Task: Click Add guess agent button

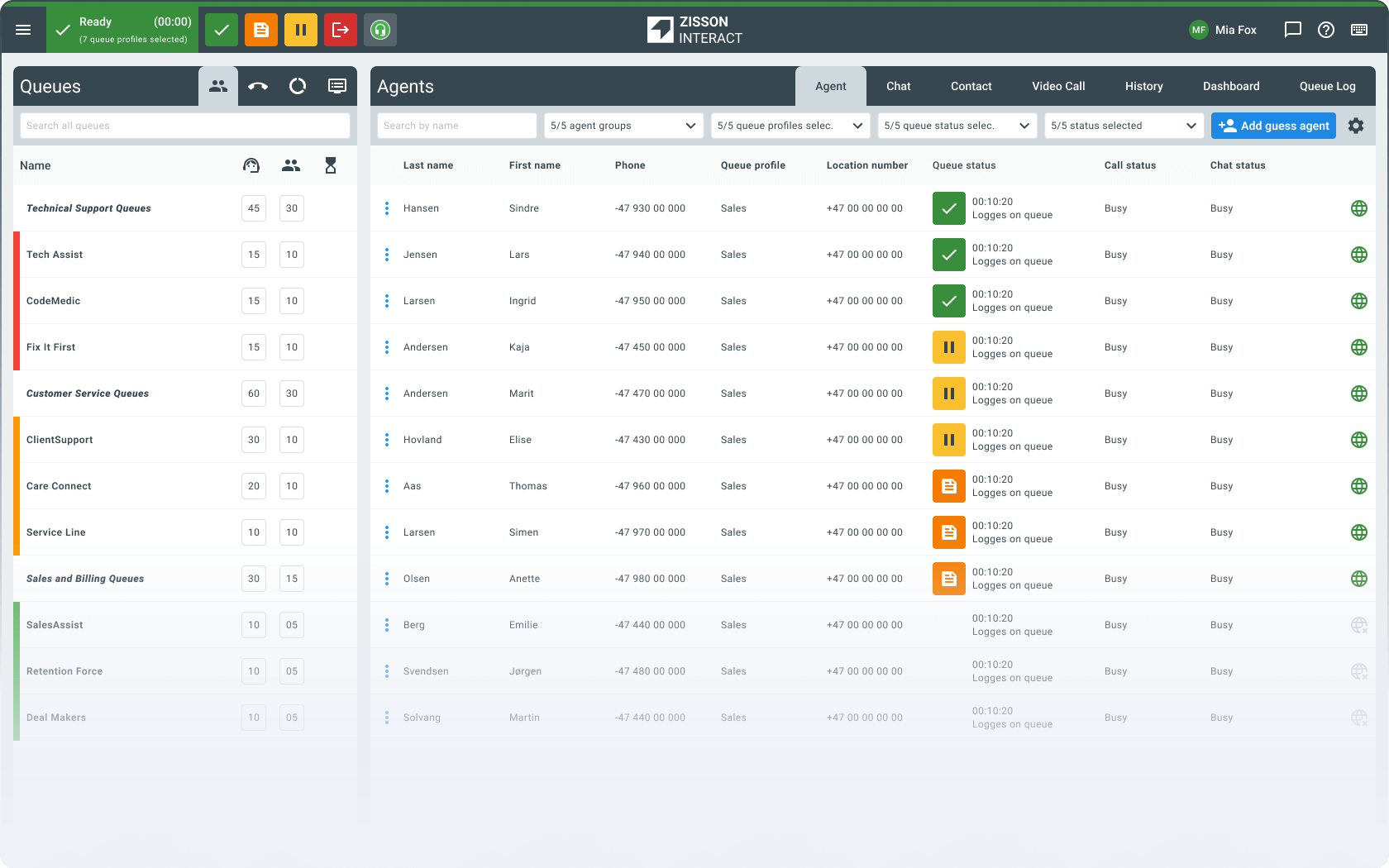Action: (1273, 126)
